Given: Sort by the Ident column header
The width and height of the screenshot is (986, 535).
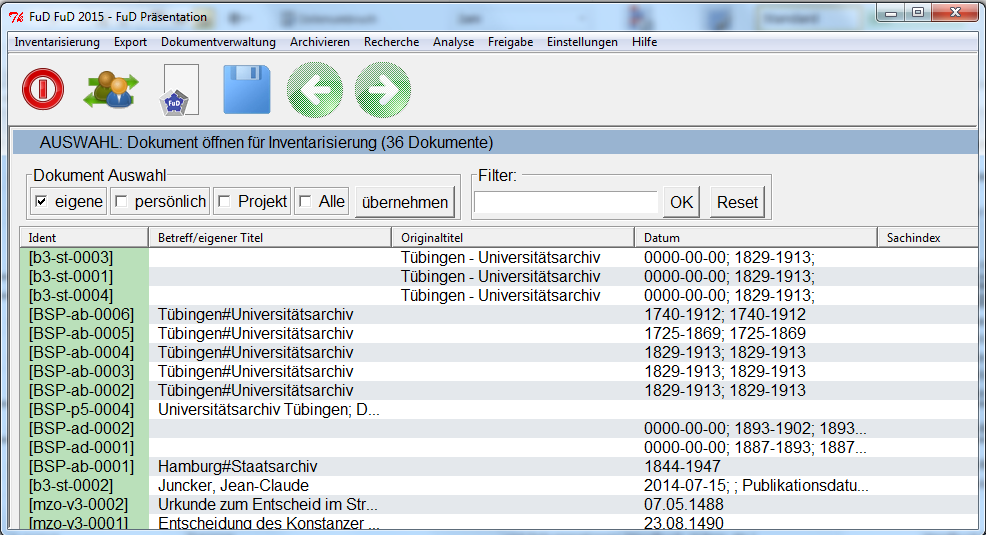Looking at the screenshot, I should 84,238.
